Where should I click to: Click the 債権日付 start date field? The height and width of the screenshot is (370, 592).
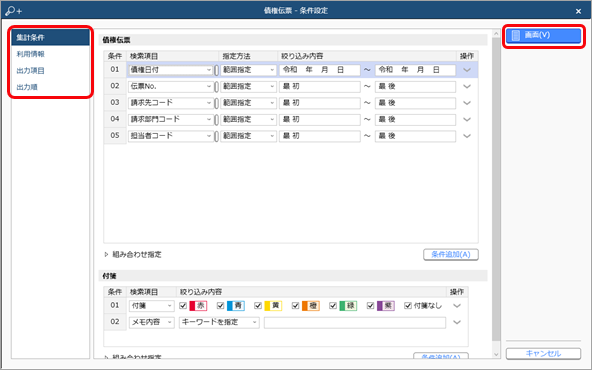click(x=320, y=70)
